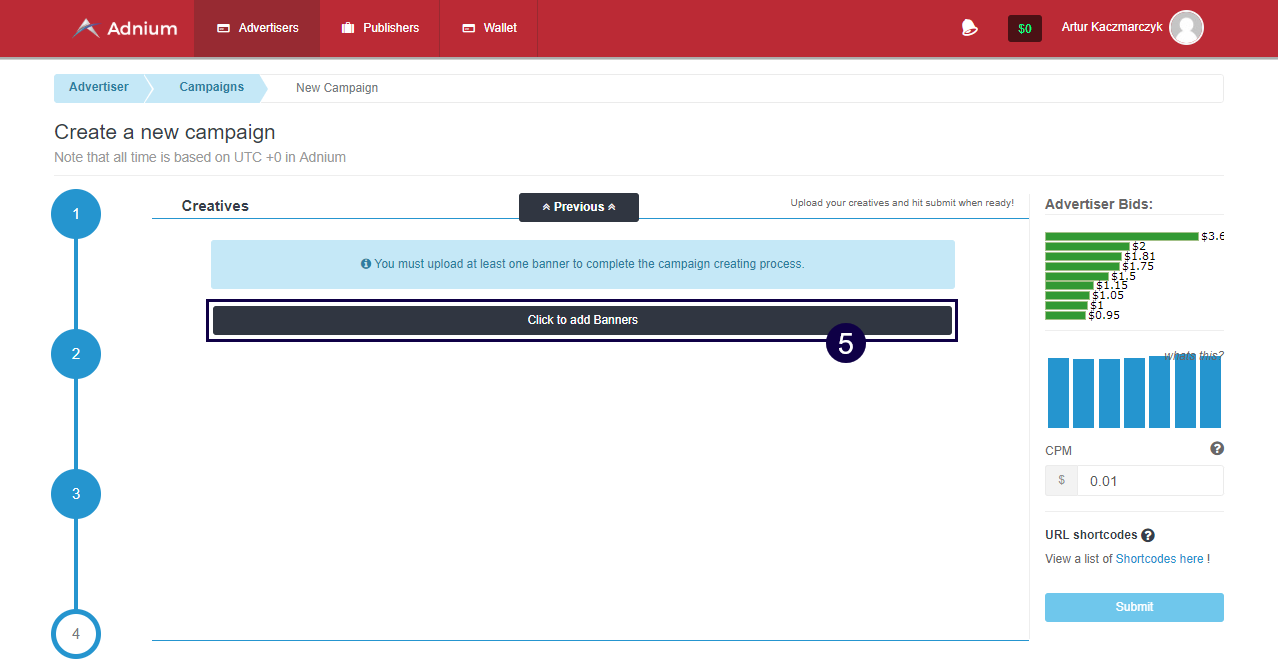
Task: Select the step 4 circle
Action: click(x=76, y=634)
